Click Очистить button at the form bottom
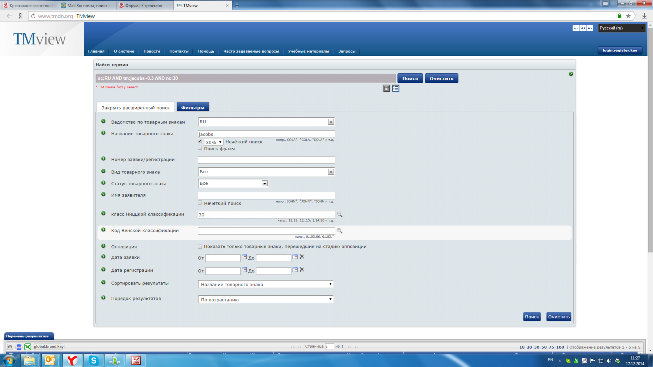Screen dimensions: 653x367 click(x=558, y=317)
